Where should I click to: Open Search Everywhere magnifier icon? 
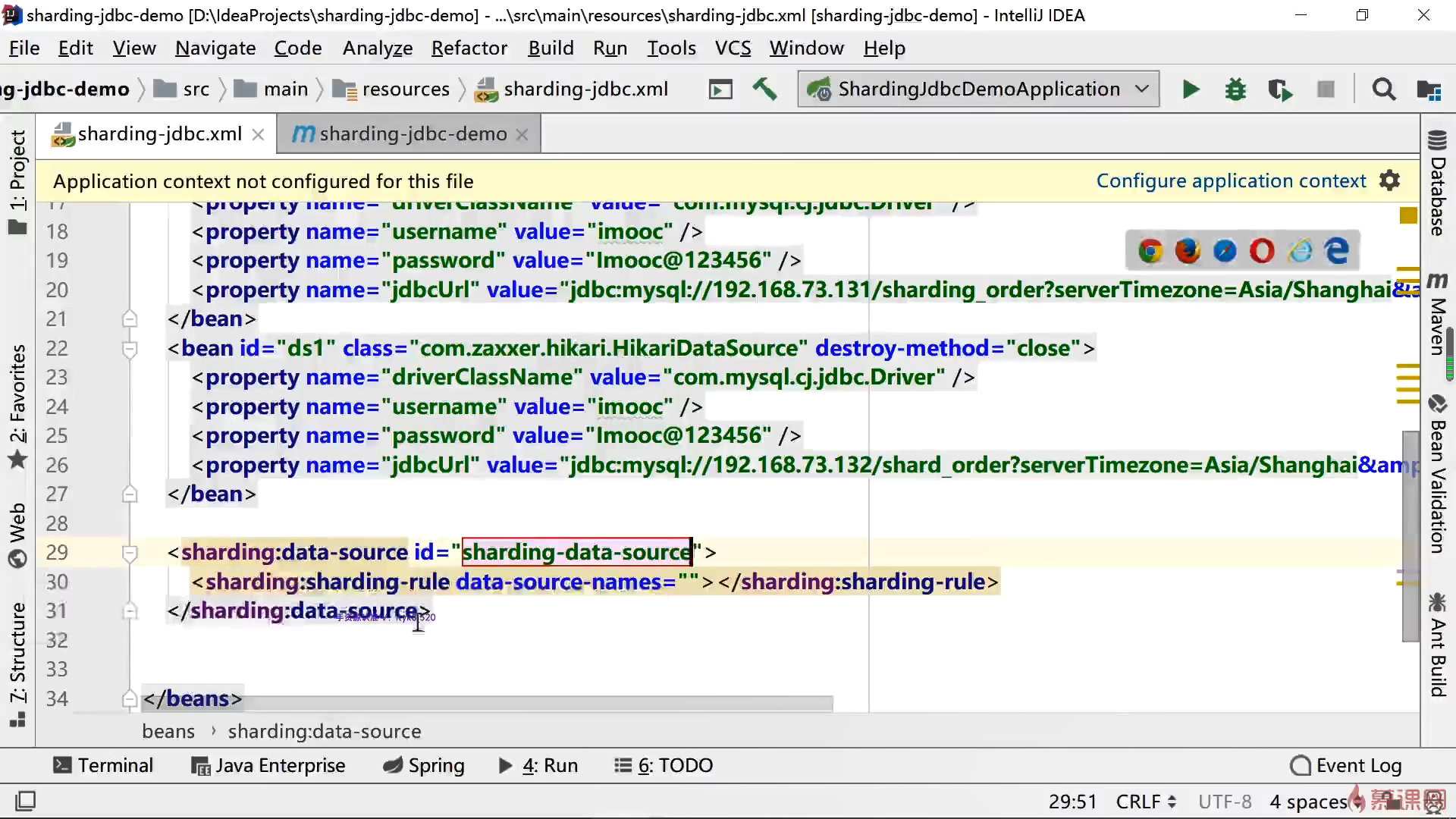[x=1383, y=89]
